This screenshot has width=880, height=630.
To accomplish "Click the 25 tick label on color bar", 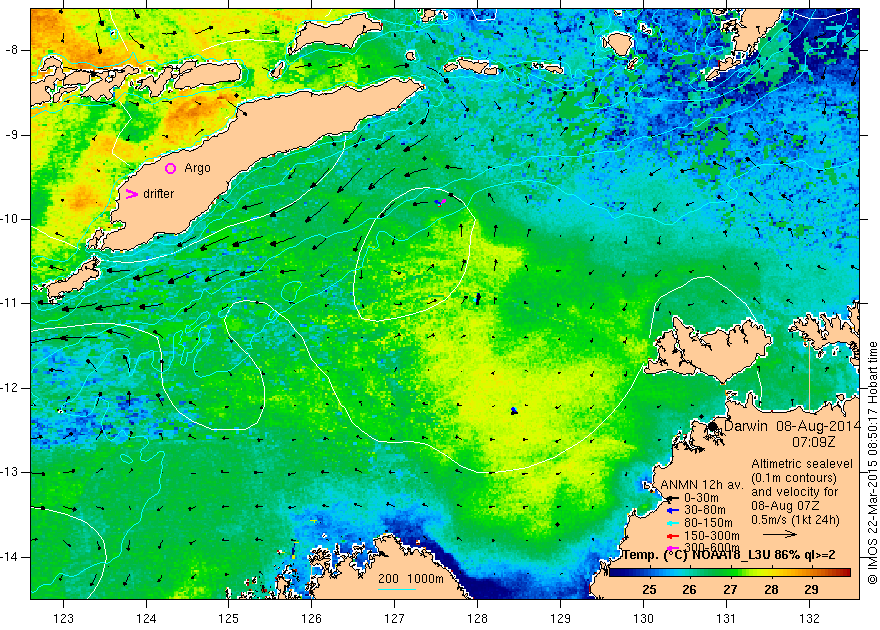I will click(x=649, y=590).
